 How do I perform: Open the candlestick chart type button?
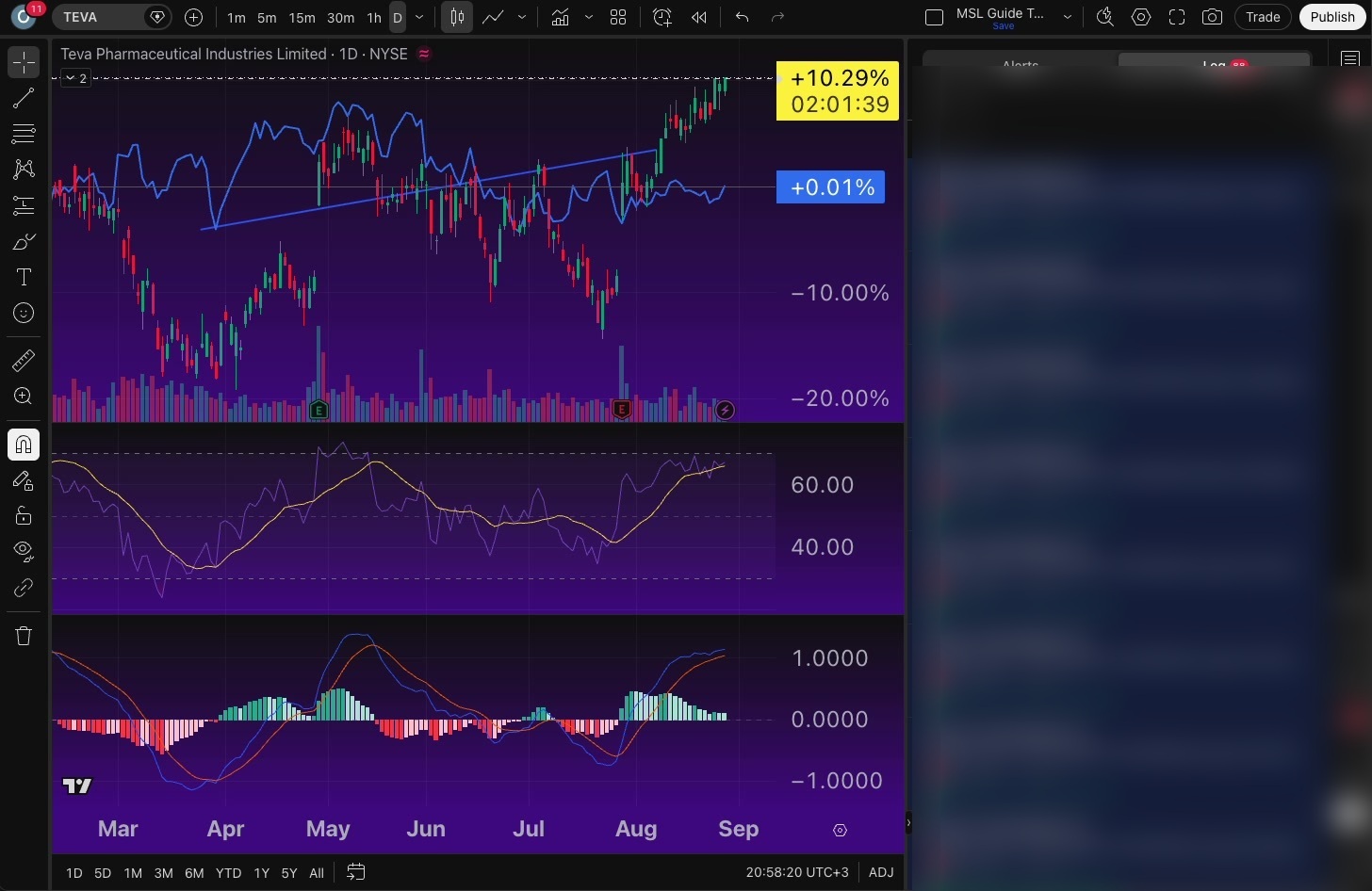457,17
